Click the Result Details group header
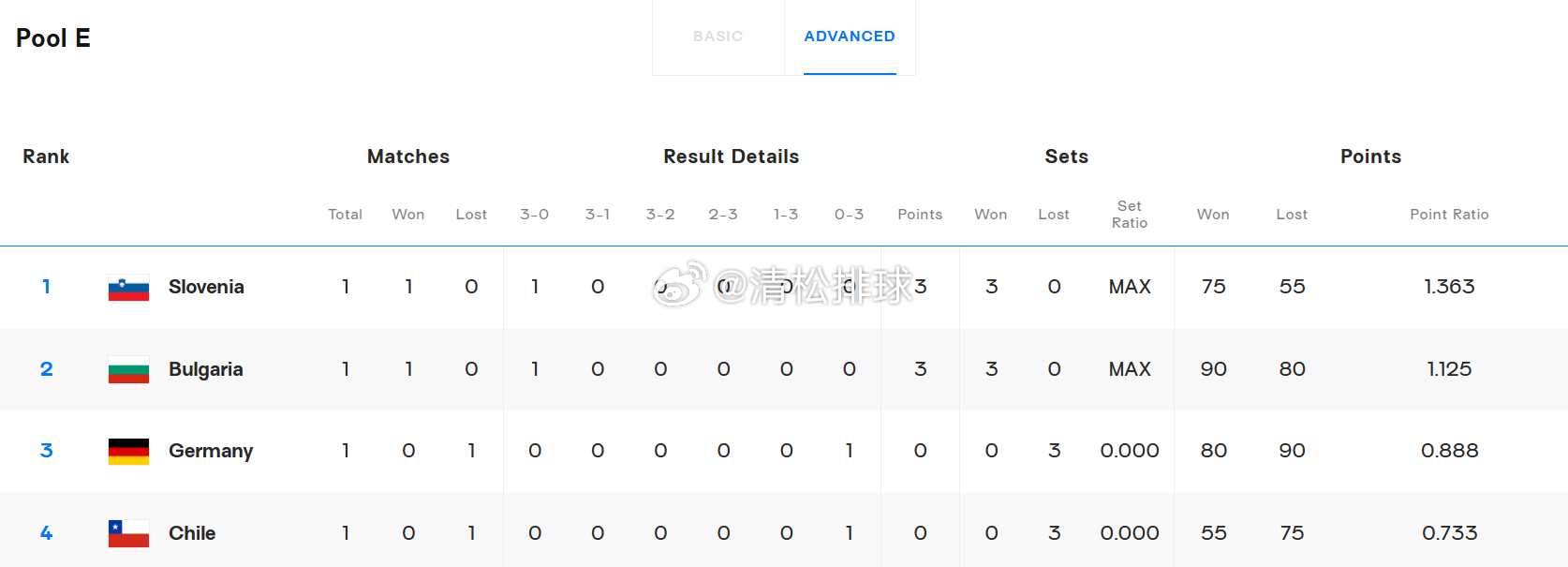The height and width of the screenshot is (567, 1568). click(731, 157)
